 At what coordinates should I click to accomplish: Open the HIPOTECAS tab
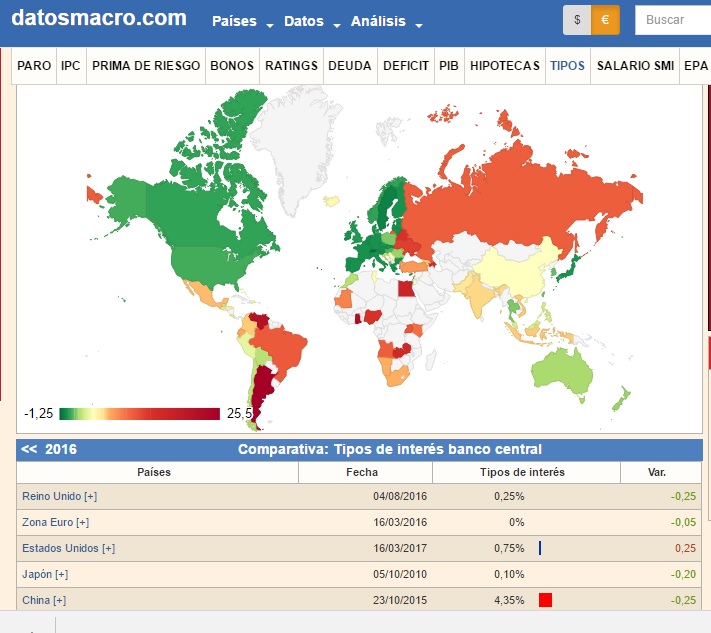coord(505,66)
